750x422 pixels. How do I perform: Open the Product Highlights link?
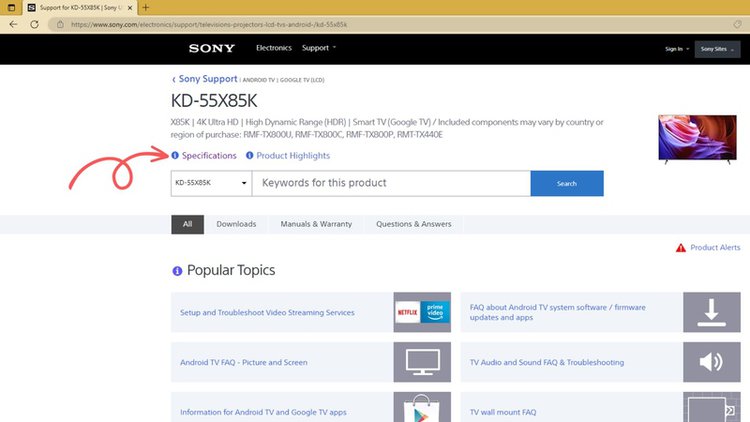[x=293, y=155]
